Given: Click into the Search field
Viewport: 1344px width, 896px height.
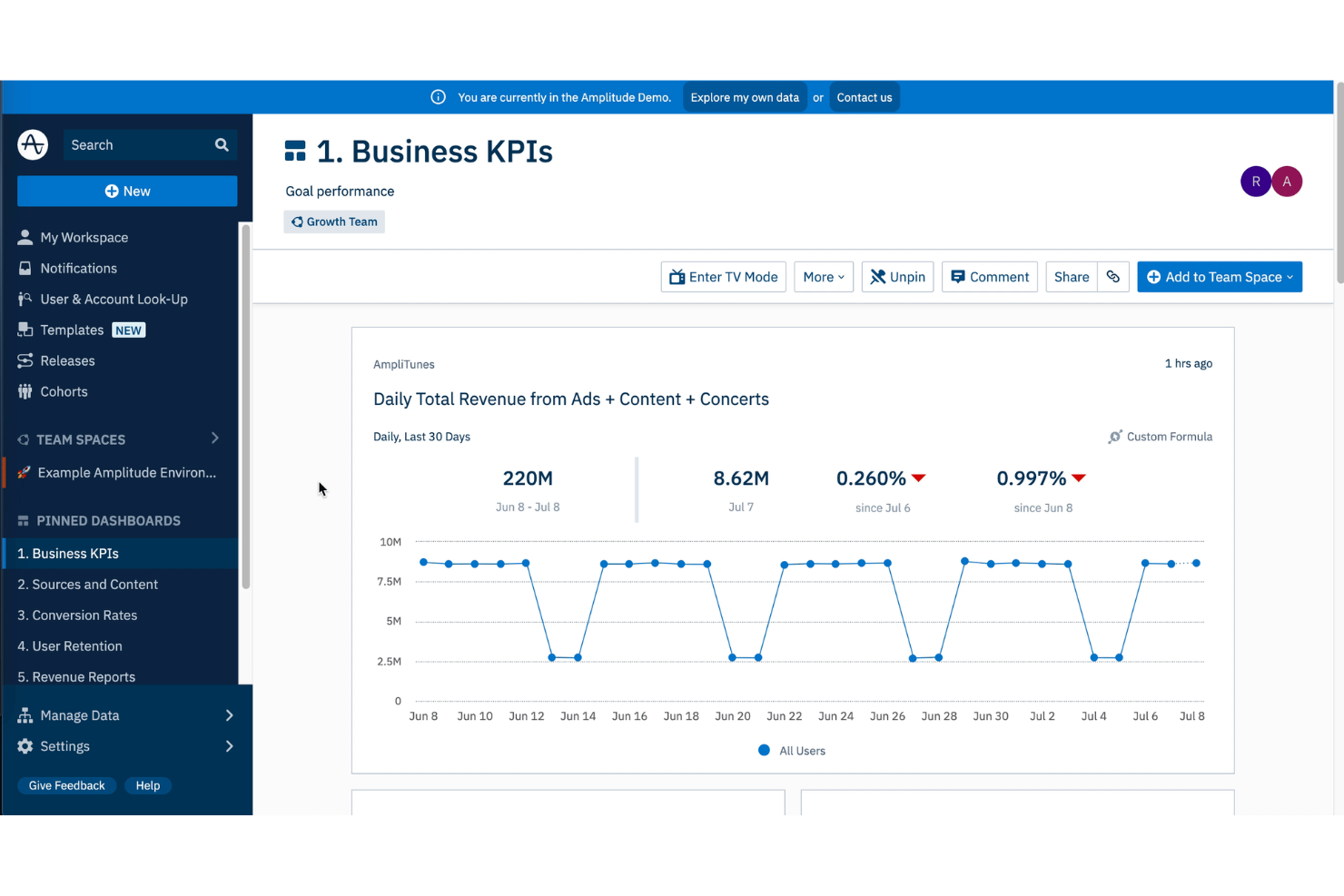Looking at the screenshot, I should click(138, 145).
